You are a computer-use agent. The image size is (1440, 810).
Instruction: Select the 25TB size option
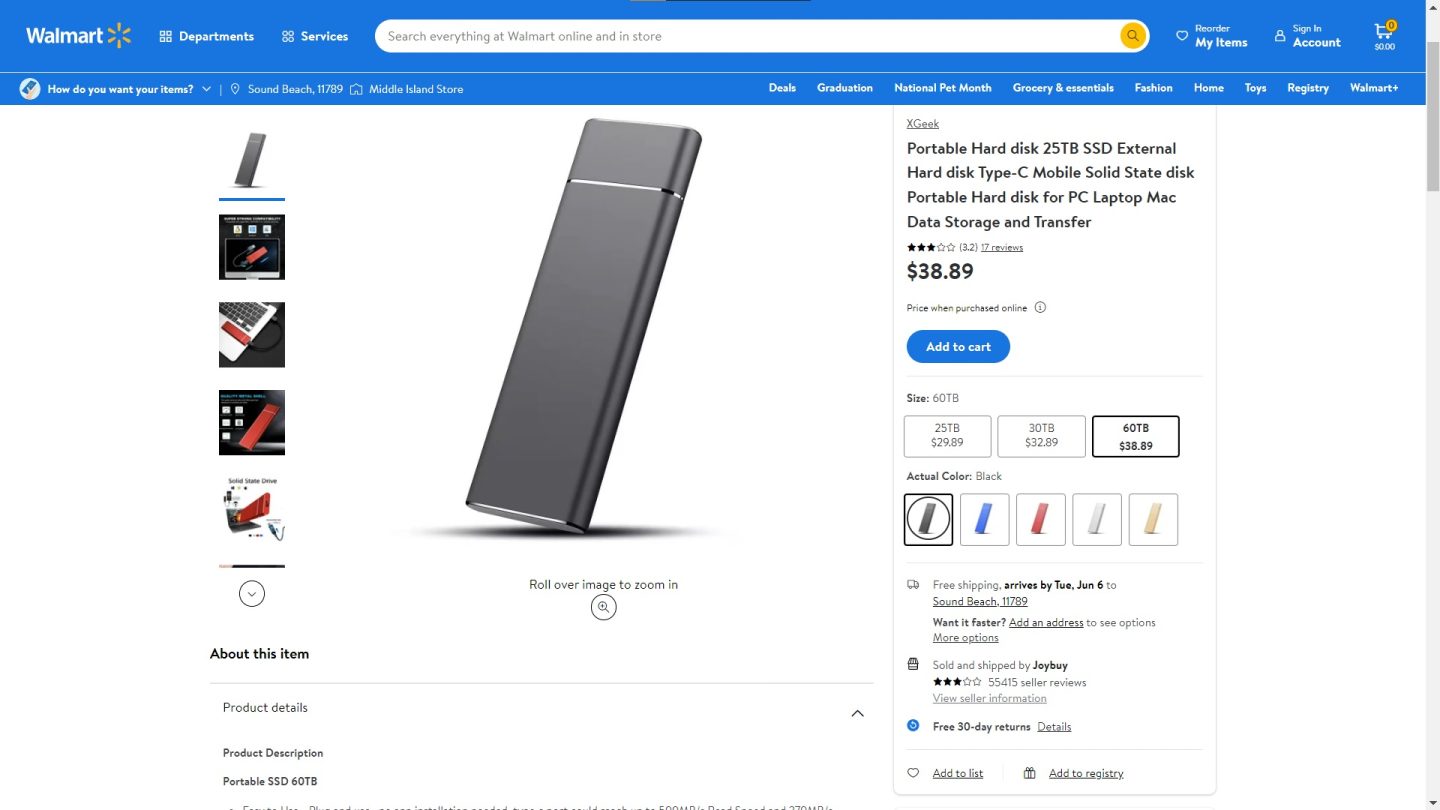pos(947,436)
